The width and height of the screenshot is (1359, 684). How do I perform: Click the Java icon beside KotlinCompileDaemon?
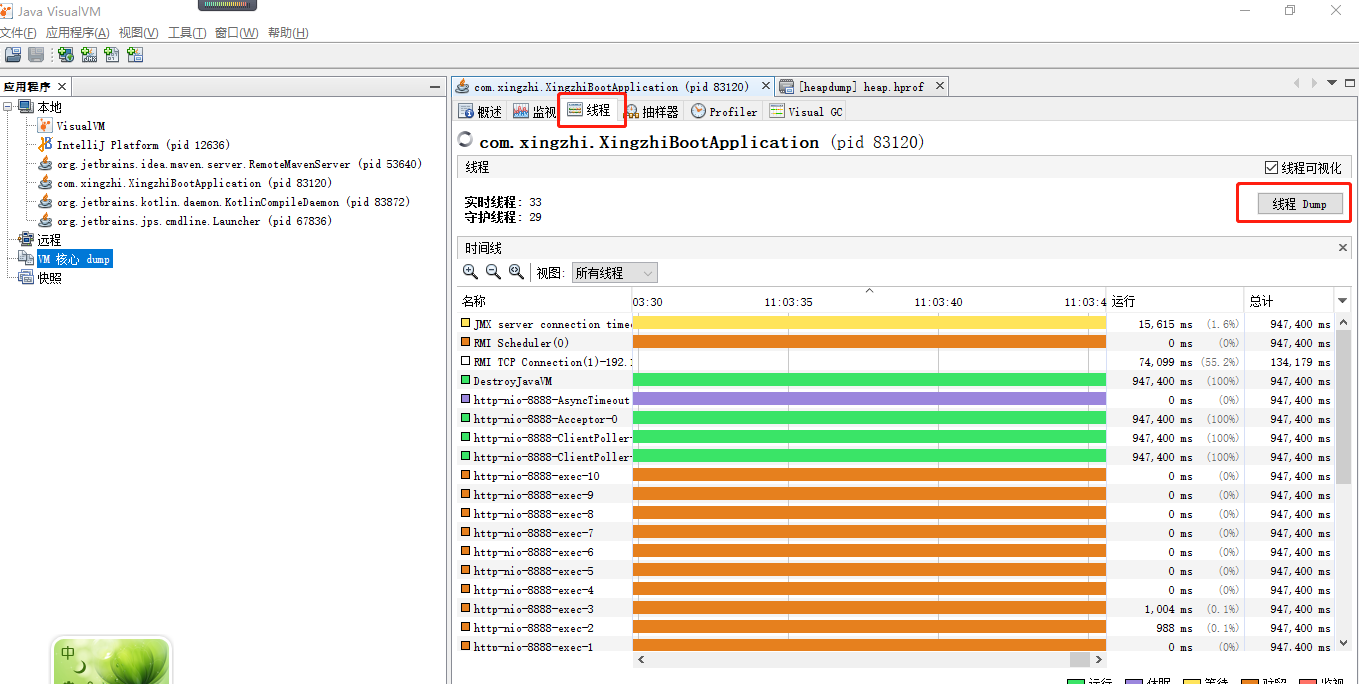pyautogui.click(x=45, y=202)
